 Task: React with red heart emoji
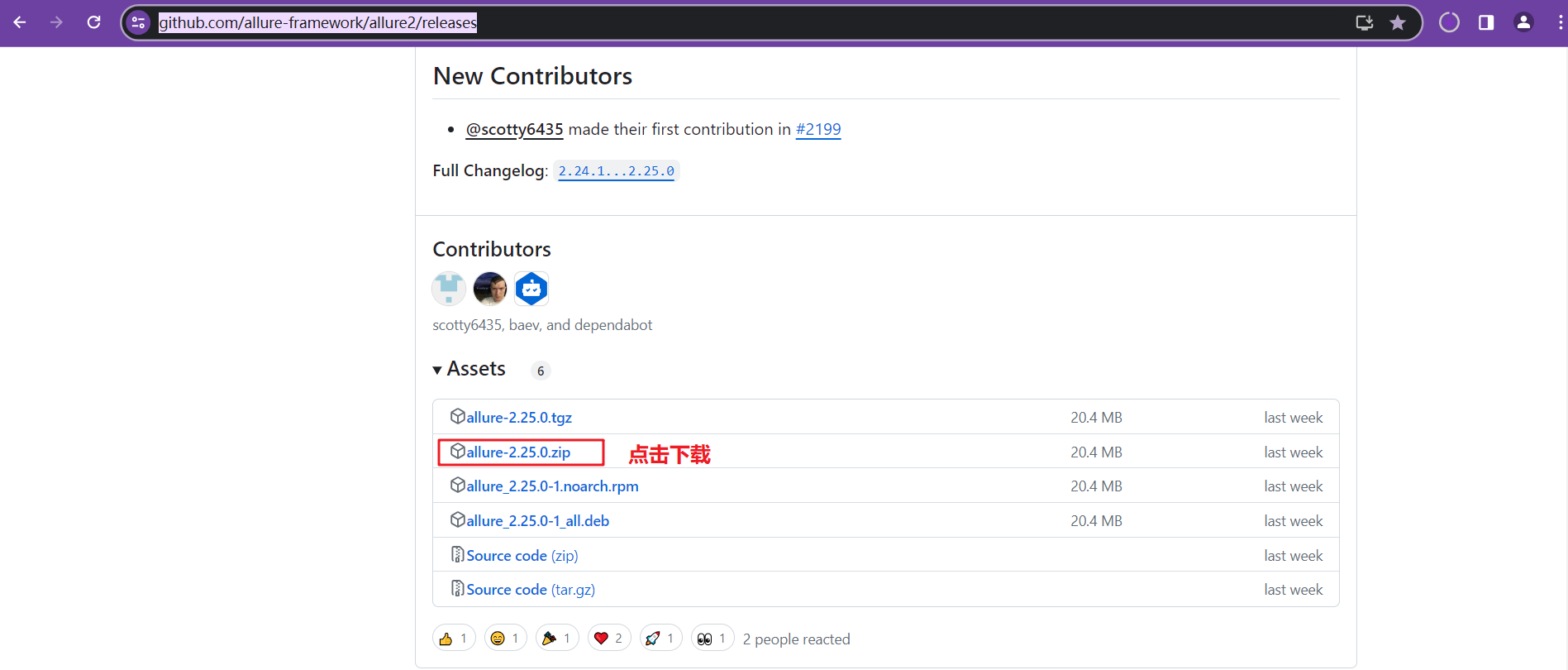coord(609,638)
